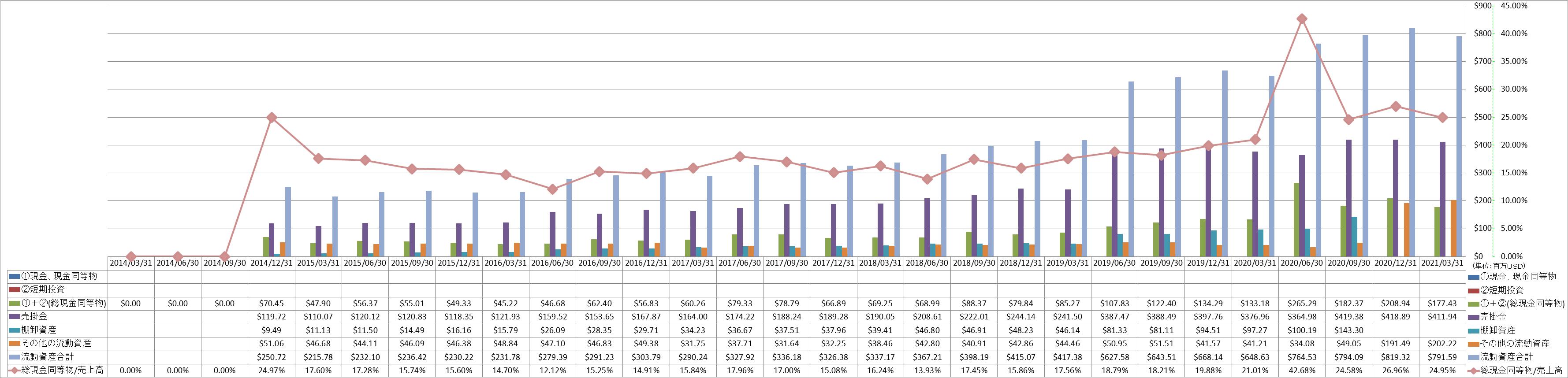Click the line marker above 2014/12/31
The height and width of the screenshot is (378, 1568).
tap(272, 118)
